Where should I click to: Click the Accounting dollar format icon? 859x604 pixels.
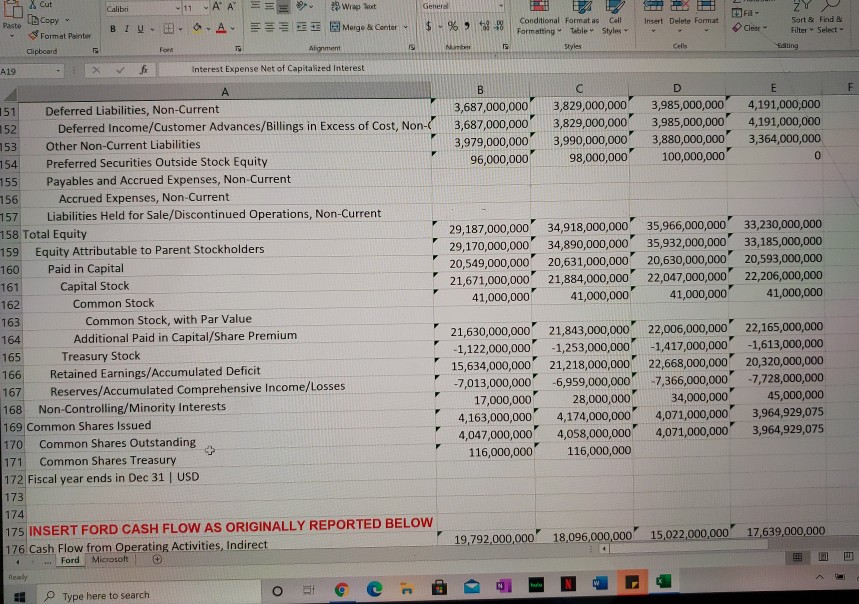pyautogui.click(x=428, y=26)
